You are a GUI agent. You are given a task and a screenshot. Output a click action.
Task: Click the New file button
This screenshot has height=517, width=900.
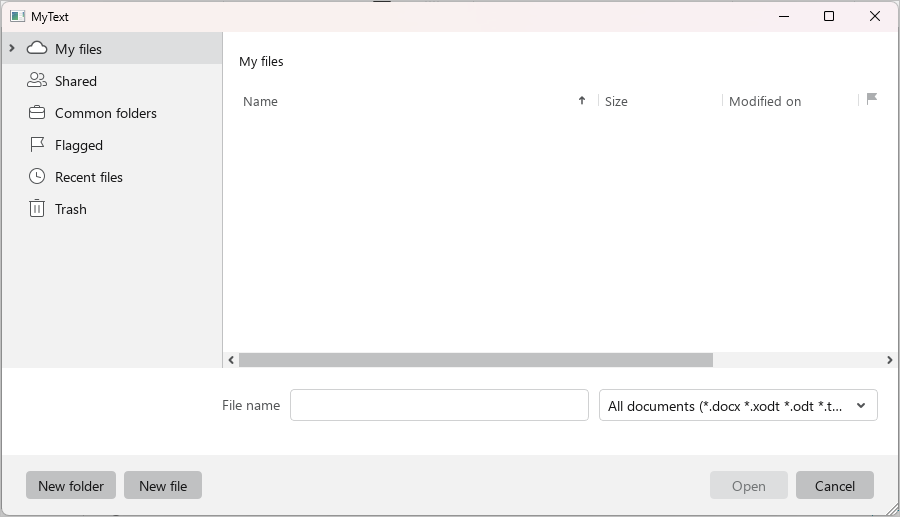pyautogui.click(x=163, y=485)
